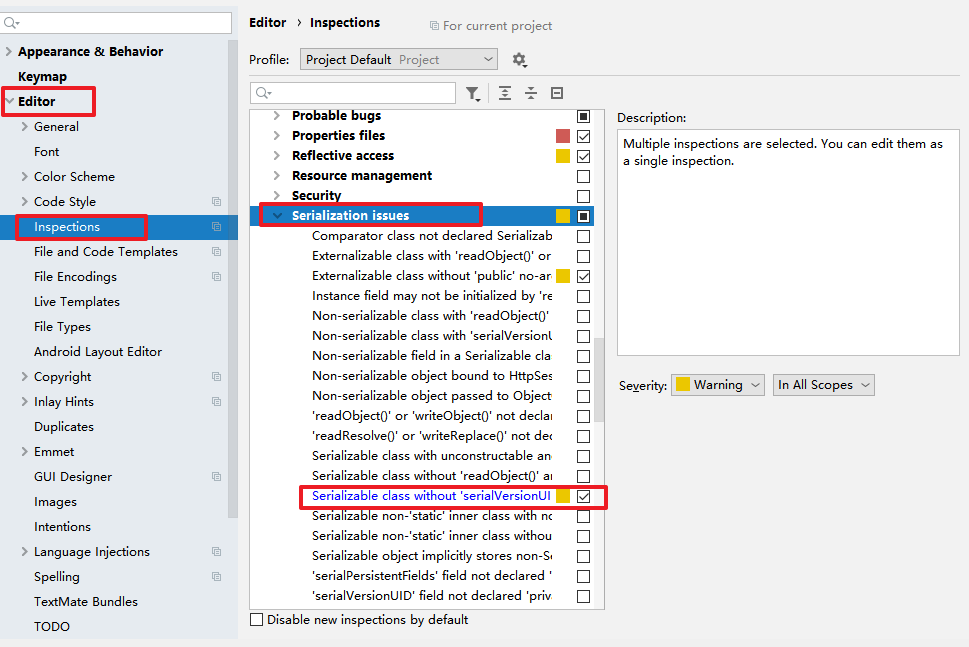Open the In All Scopes dropdown

[823, 385]
